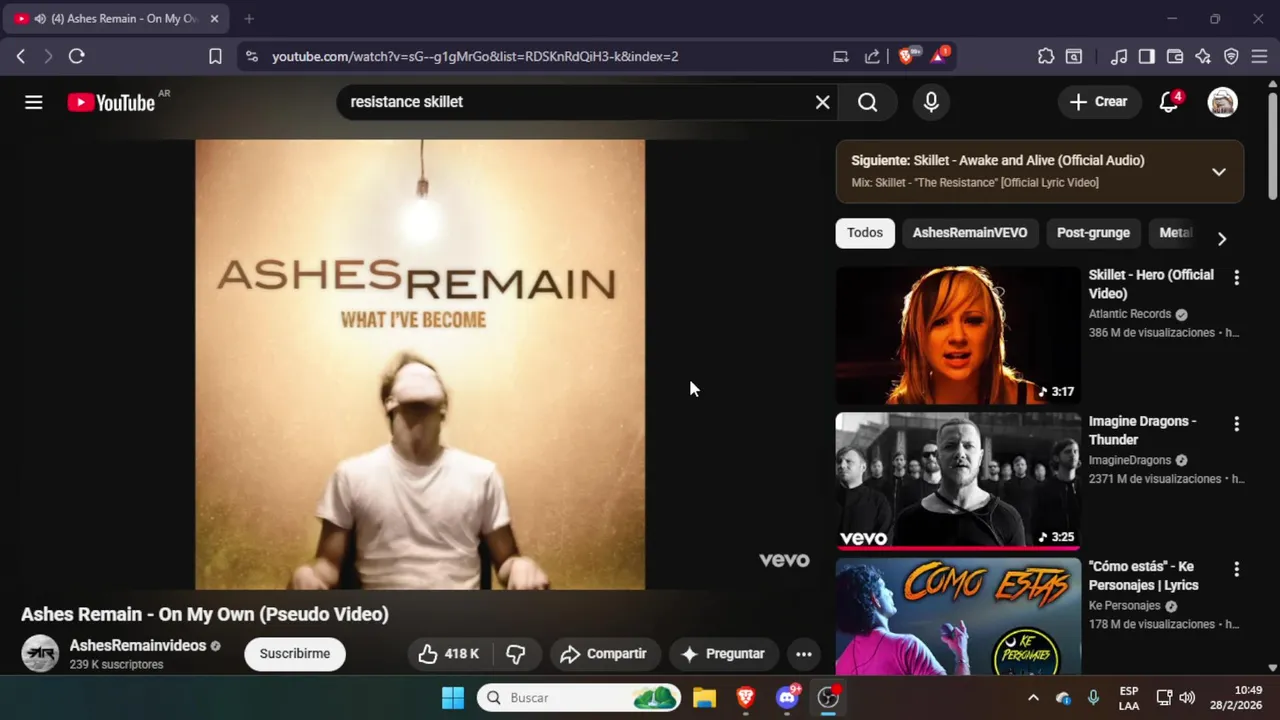The image size is (1280, 720).
Task: Click the magnifier search button
Action: 867,102
